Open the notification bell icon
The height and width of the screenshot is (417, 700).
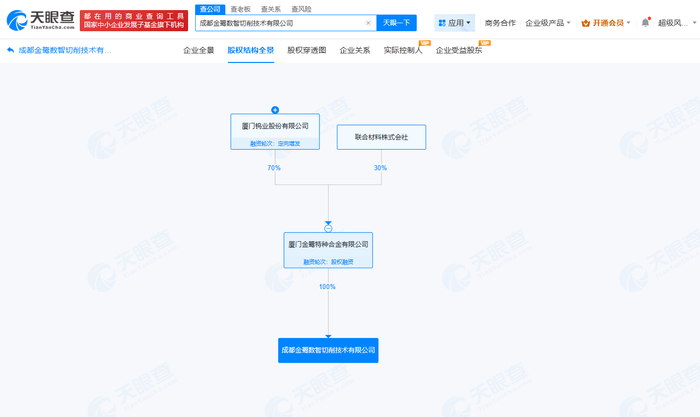[x=645, y=22]
